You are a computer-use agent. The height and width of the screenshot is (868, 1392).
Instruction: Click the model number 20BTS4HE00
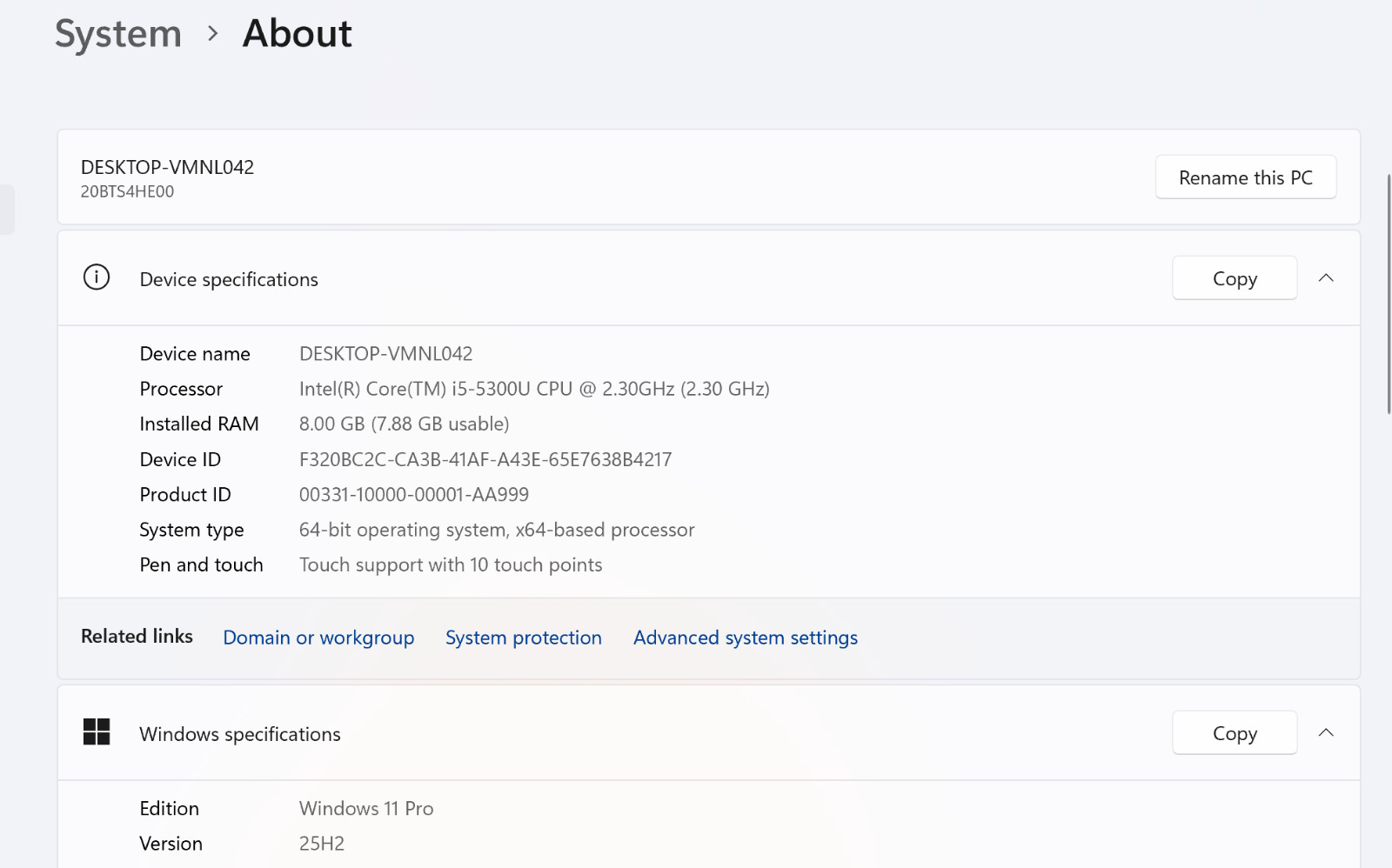click(x=127, y=191)
